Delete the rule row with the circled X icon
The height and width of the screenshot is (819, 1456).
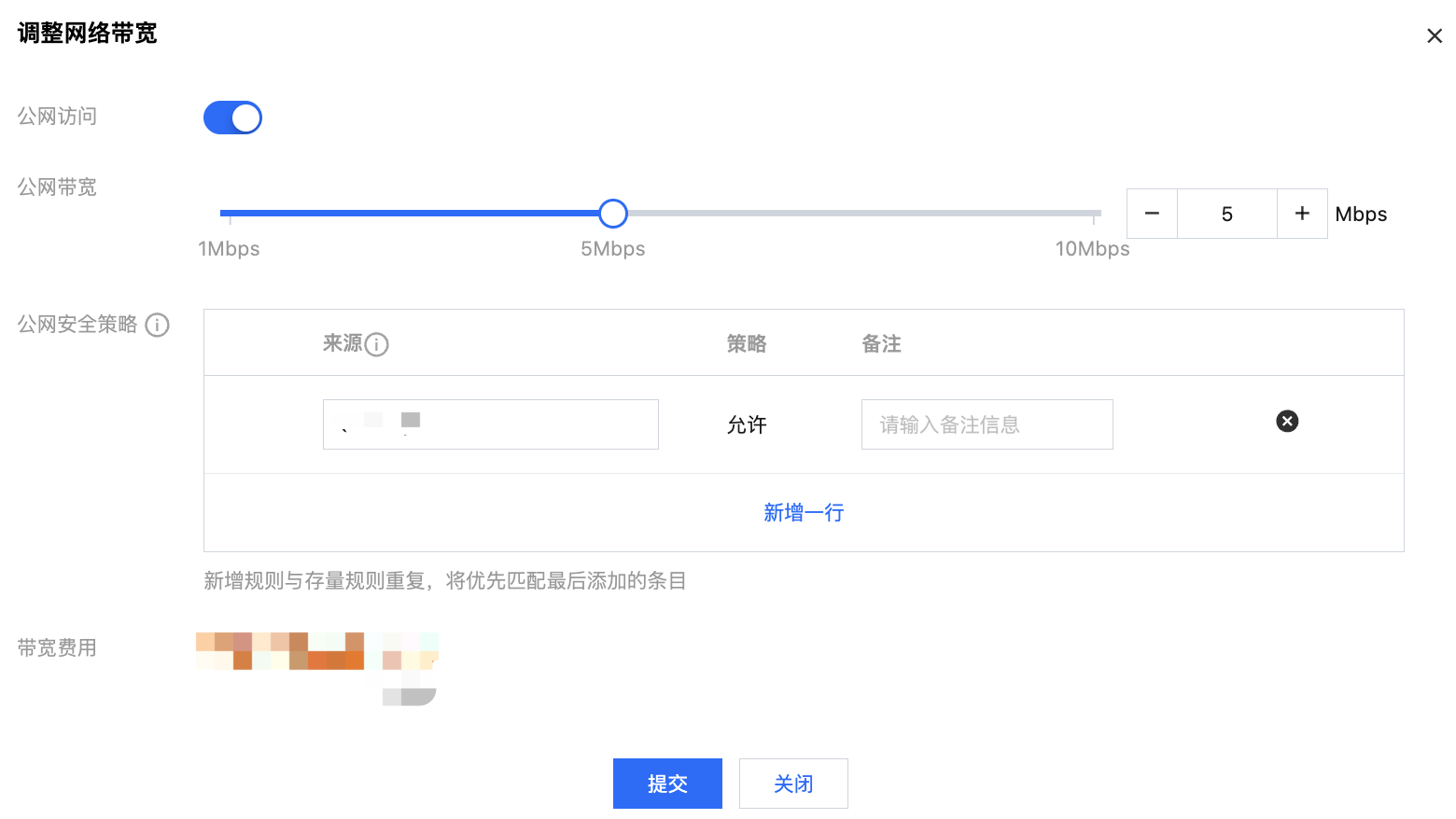tap(1287, 422)
